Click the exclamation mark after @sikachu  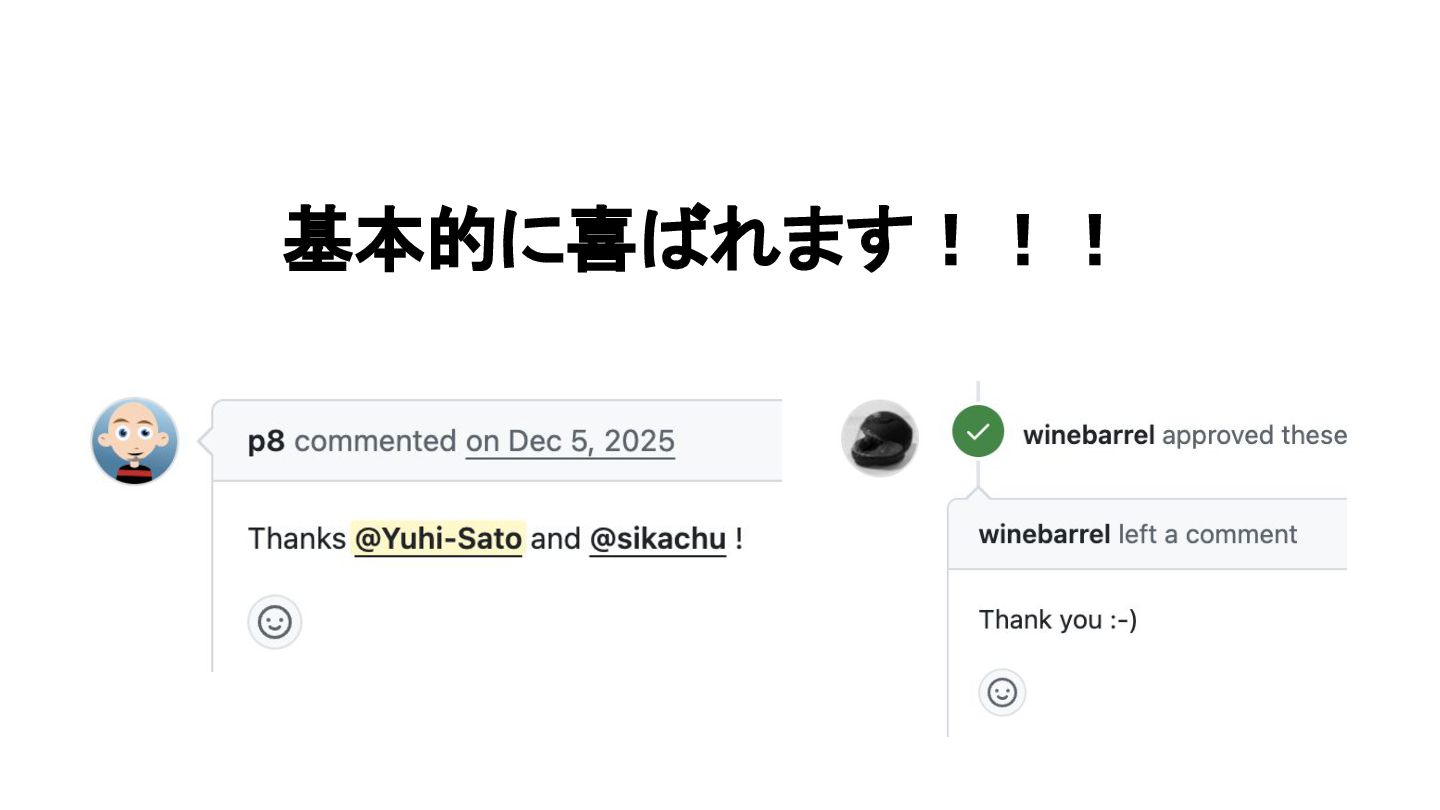coord(739,539)
